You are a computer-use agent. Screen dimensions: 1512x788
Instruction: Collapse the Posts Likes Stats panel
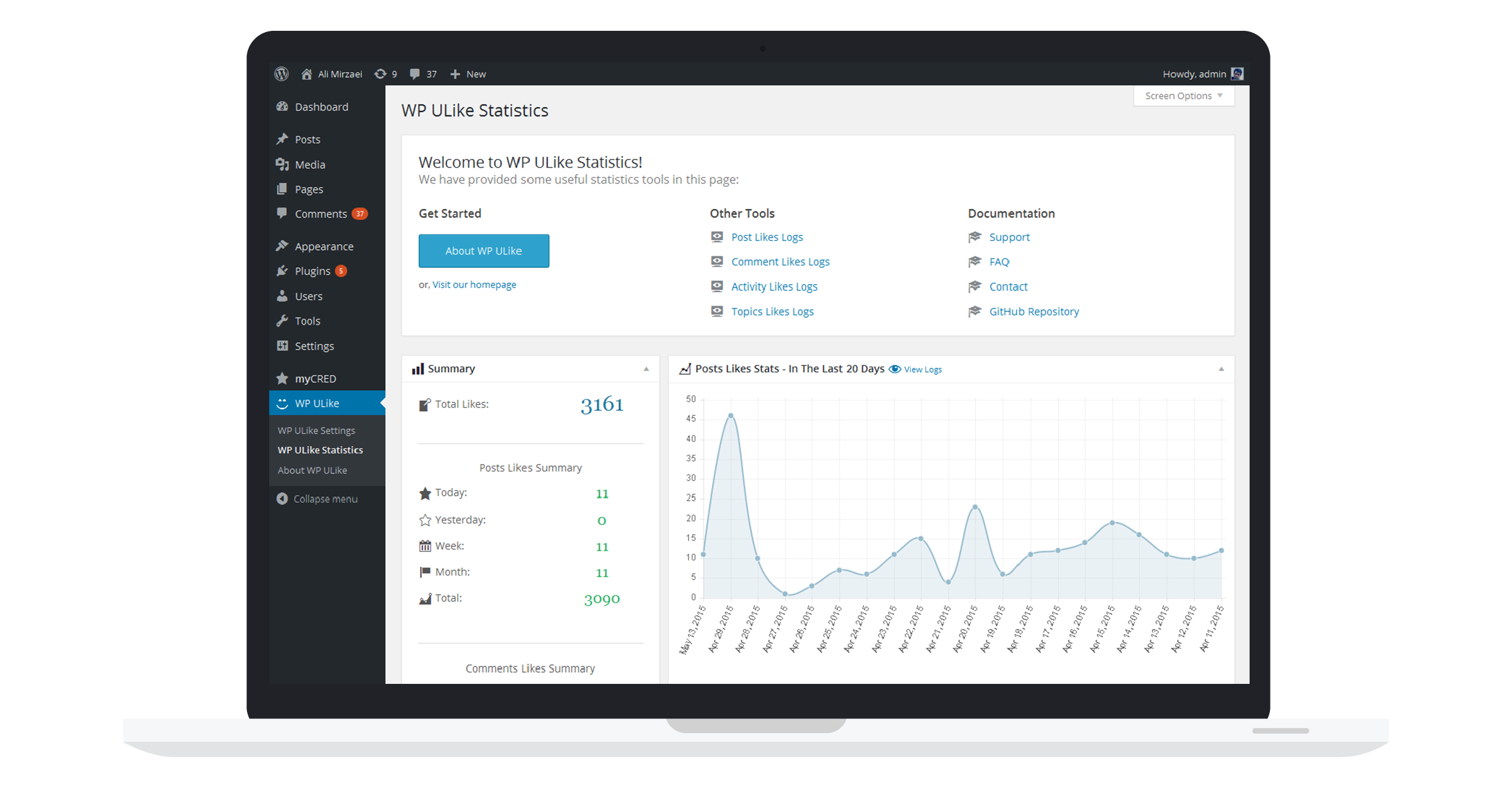(x=1221, y=369)
